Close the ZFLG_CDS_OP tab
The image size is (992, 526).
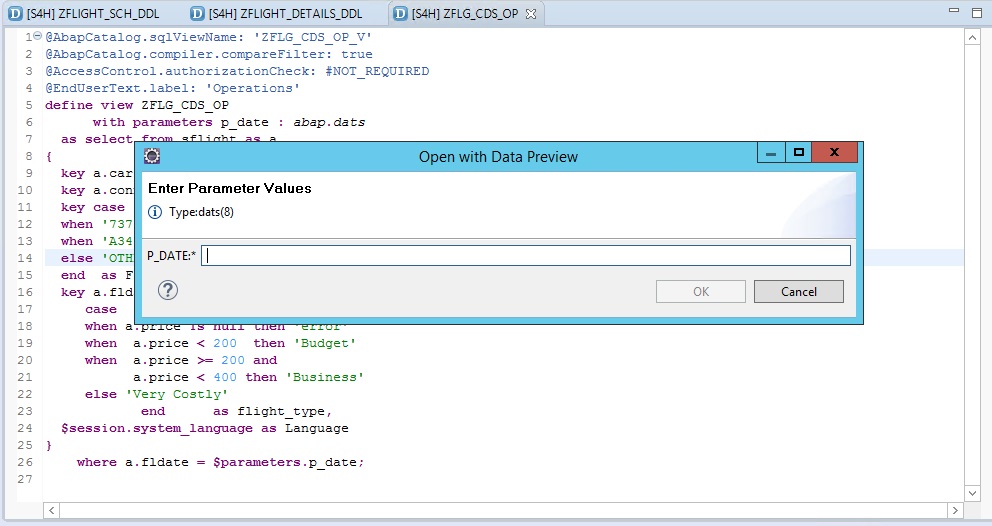point(531,13)
